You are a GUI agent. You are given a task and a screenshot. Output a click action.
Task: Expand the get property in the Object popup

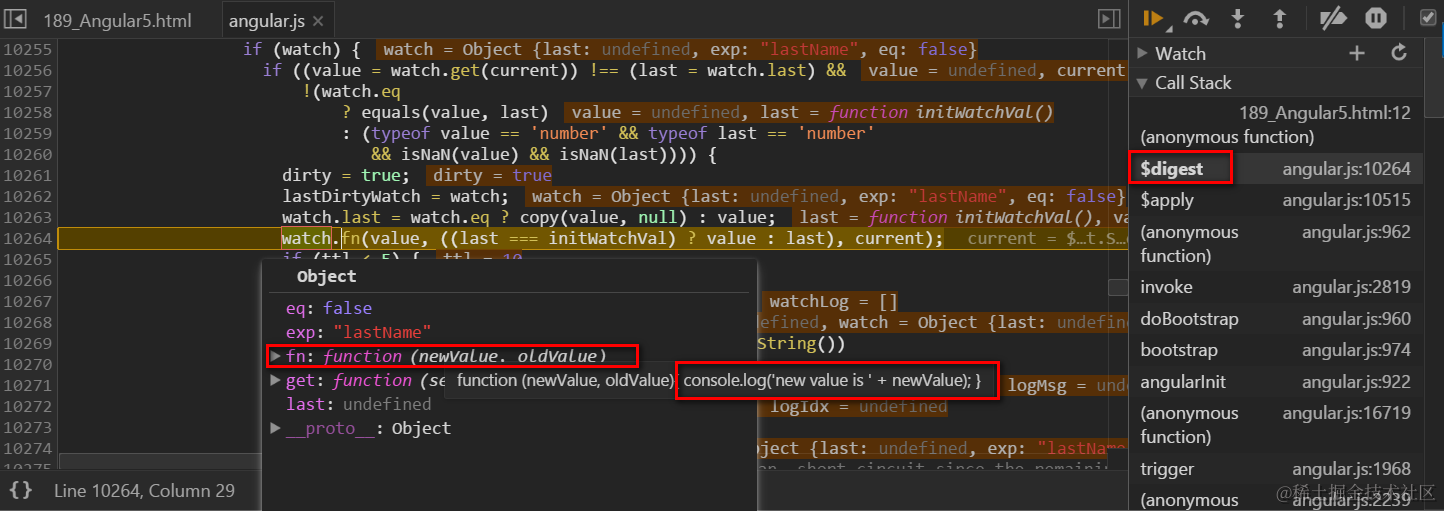tap(276, 380)
